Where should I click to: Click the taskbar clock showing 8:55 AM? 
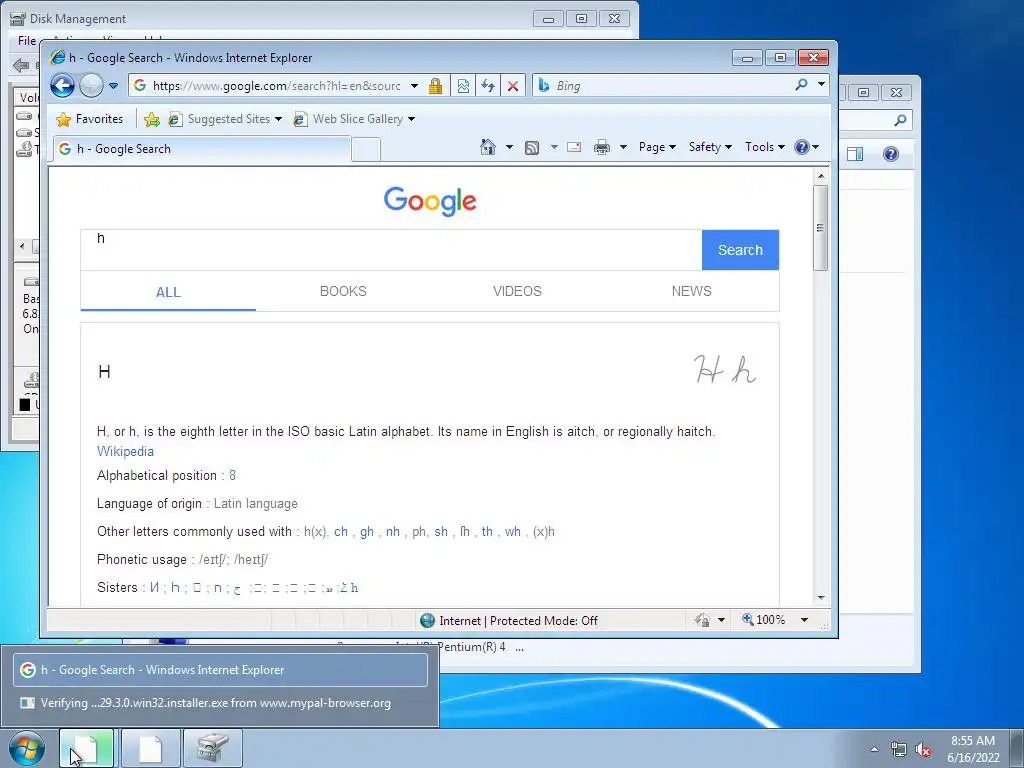[973, 749]
